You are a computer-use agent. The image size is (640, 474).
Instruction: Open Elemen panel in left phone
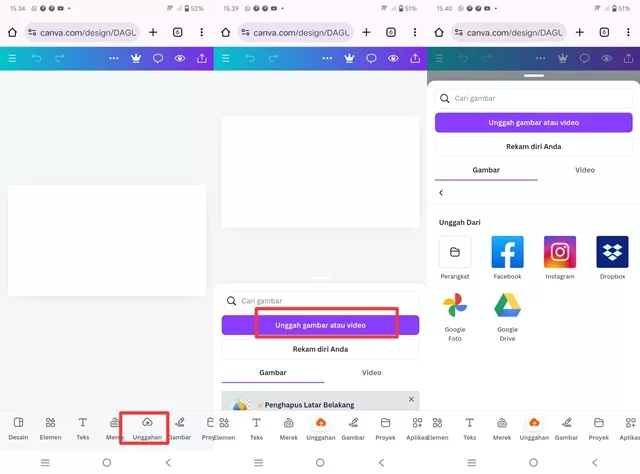pyautogui.click(x=50, y=428)
